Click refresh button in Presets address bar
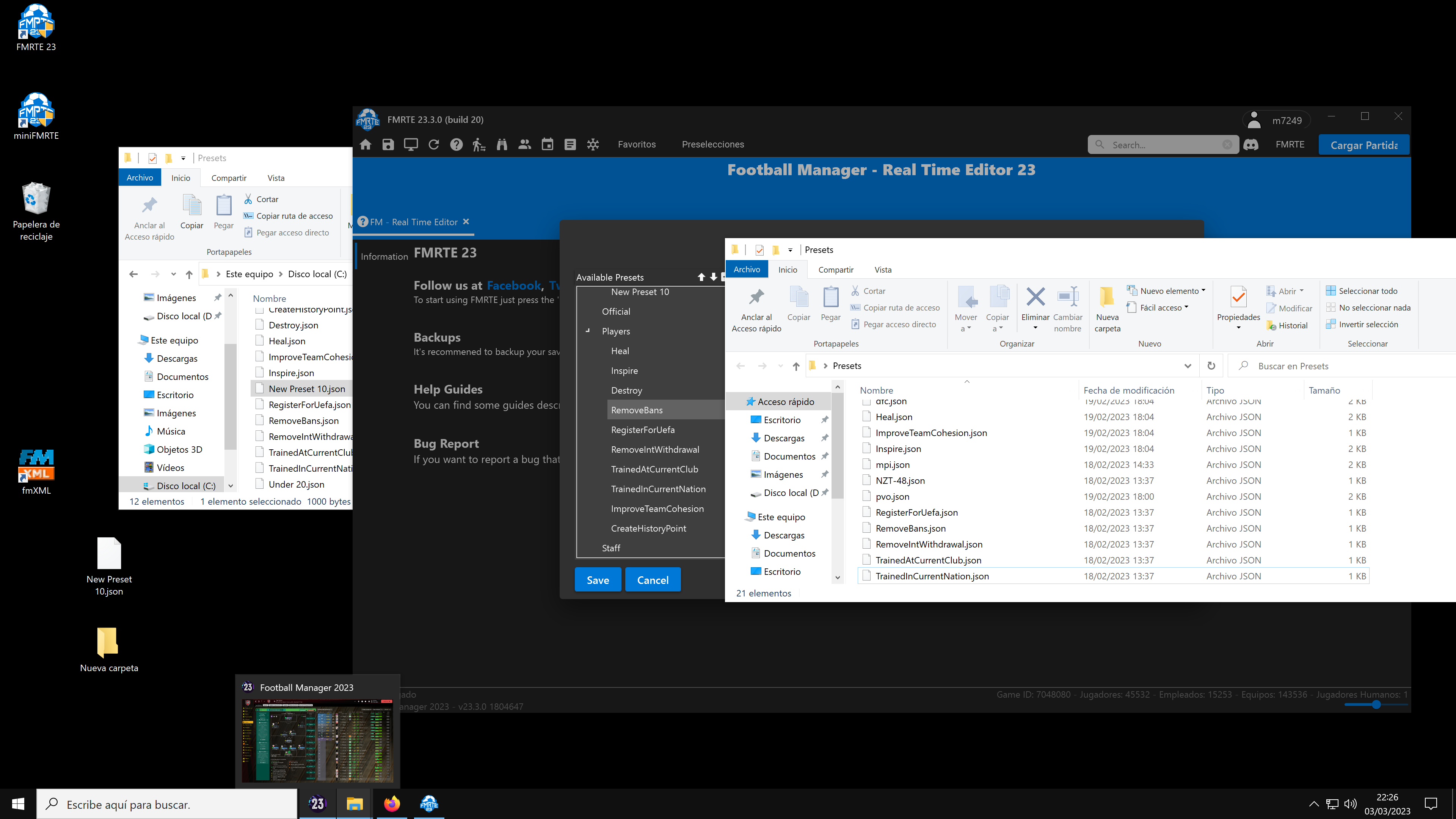This screenshot has height=819, width=1456. point(1211,366)
